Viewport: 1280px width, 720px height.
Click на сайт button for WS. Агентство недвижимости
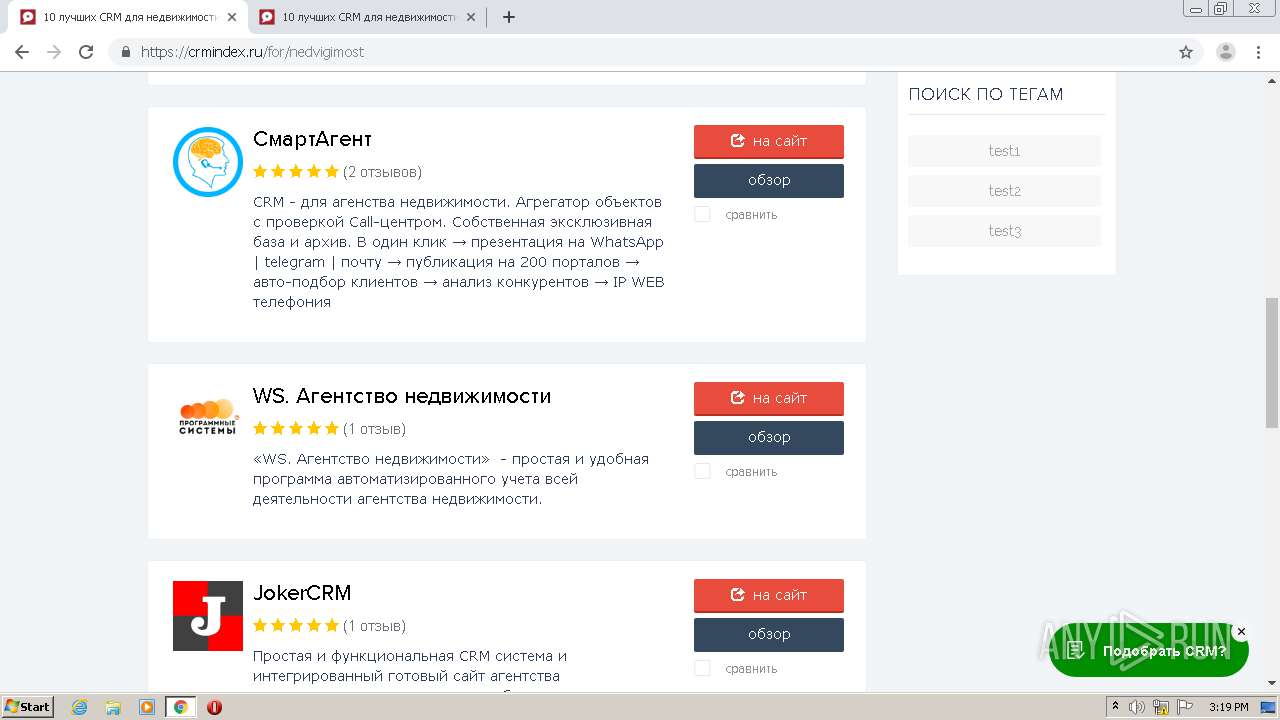(x=769, y=398)
